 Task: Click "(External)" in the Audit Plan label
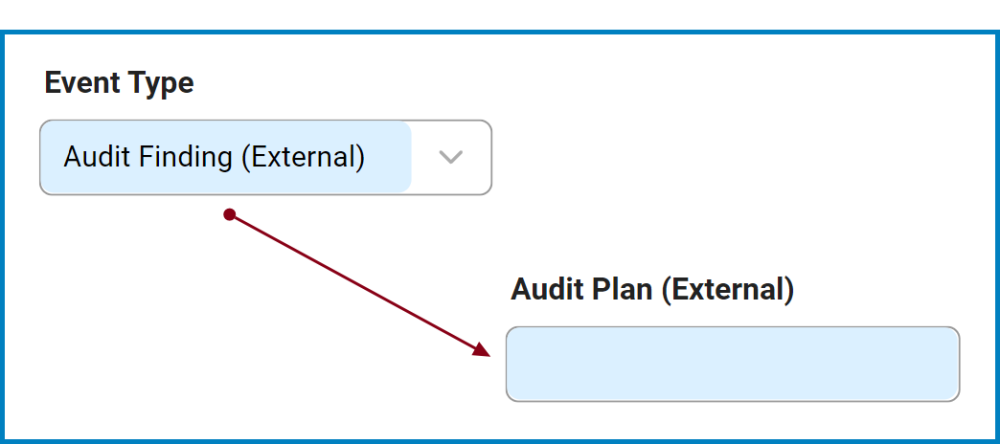tap(730, 290)
